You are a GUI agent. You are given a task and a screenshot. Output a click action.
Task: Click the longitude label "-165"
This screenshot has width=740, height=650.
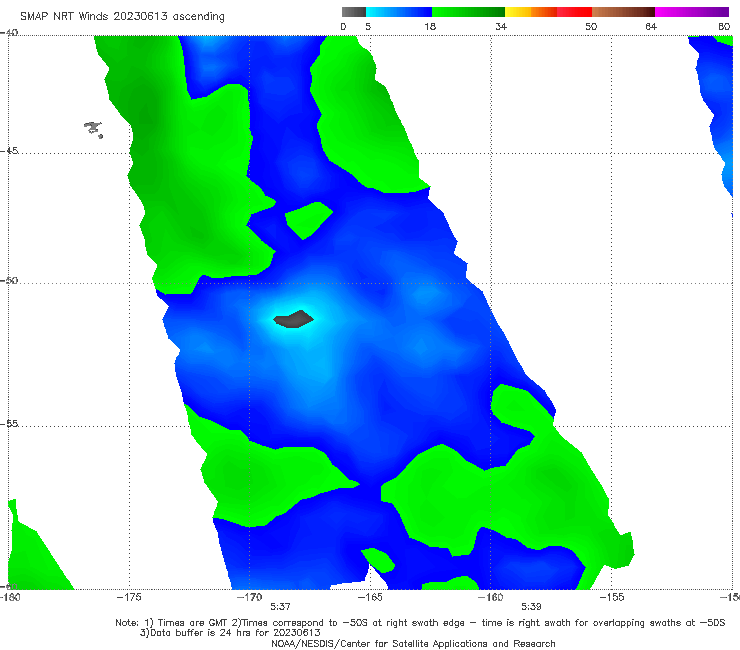(370, 597)
